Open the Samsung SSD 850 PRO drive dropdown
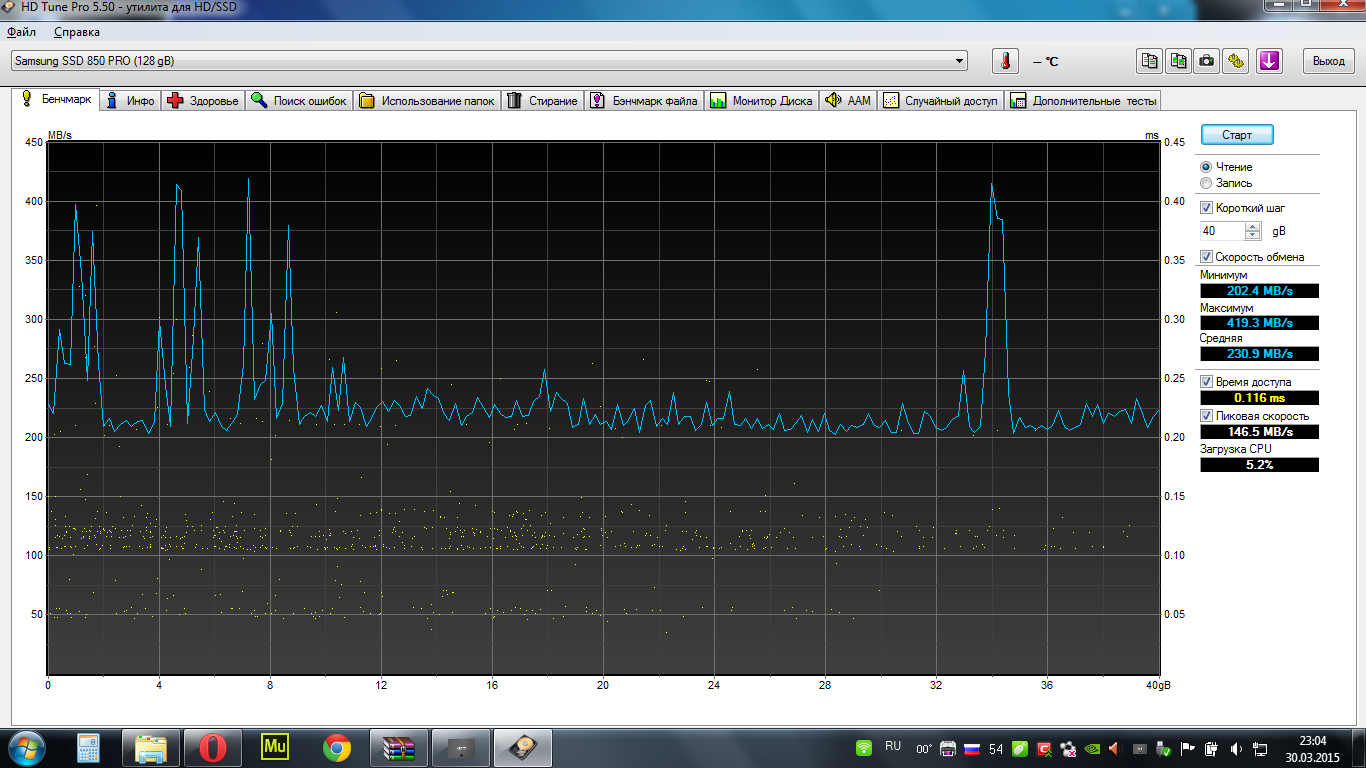 click(489, 61)
